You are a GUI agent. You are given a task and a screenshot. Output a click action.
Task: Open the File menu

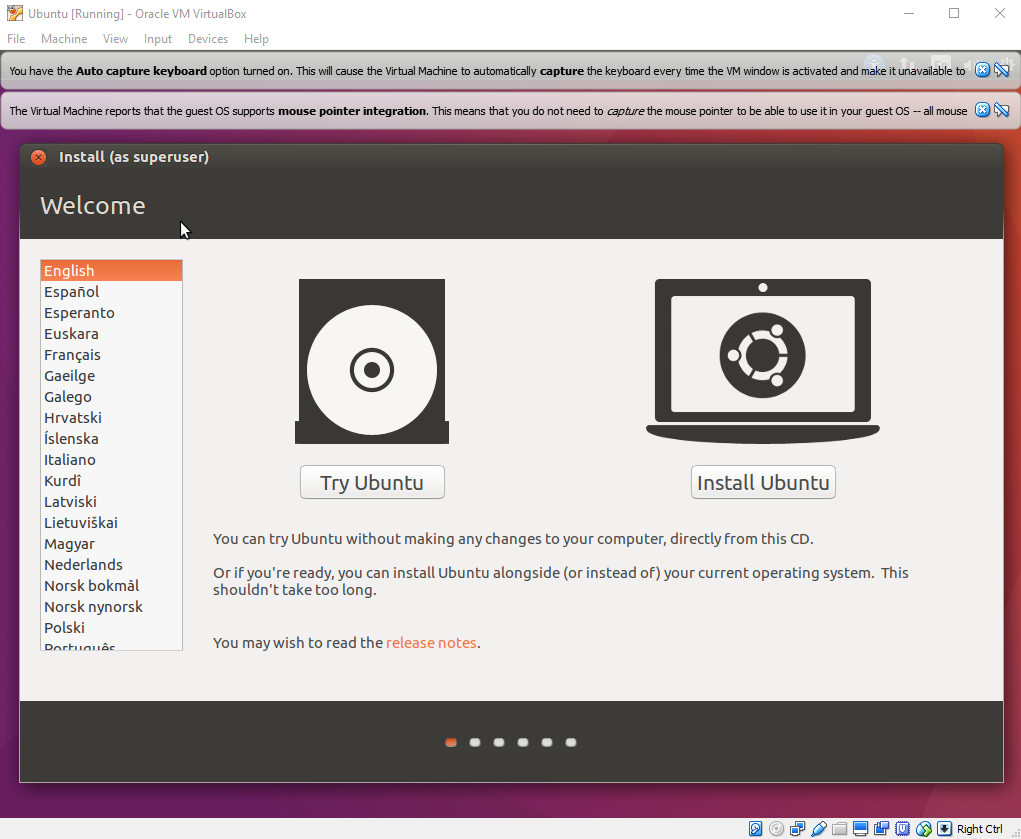pyautogui.click(x=16, y=39)
